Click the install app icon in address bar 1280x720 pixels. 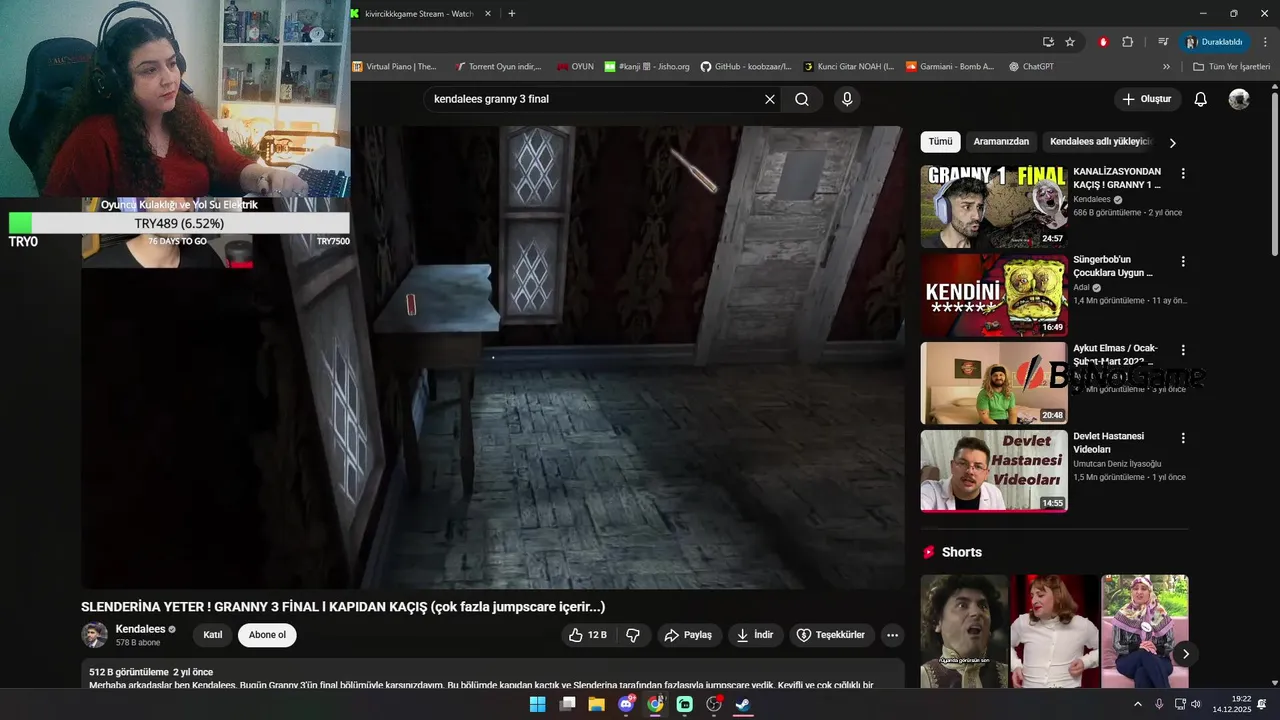tap(1048, 42)
